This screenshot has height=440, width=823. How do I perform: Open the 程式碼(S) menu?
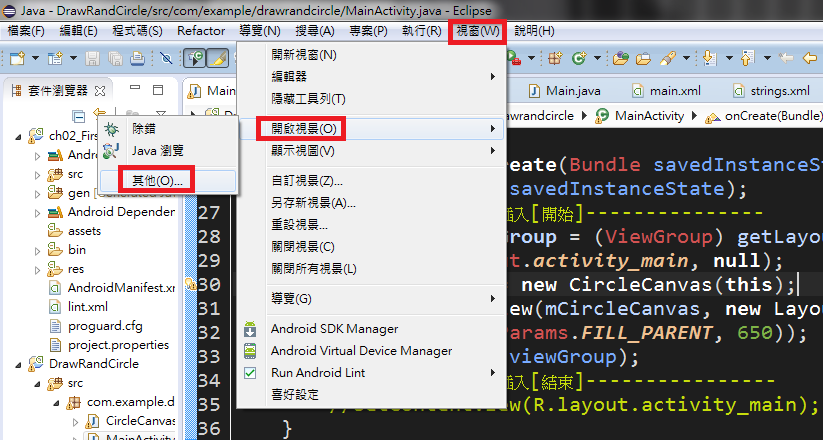137,31
